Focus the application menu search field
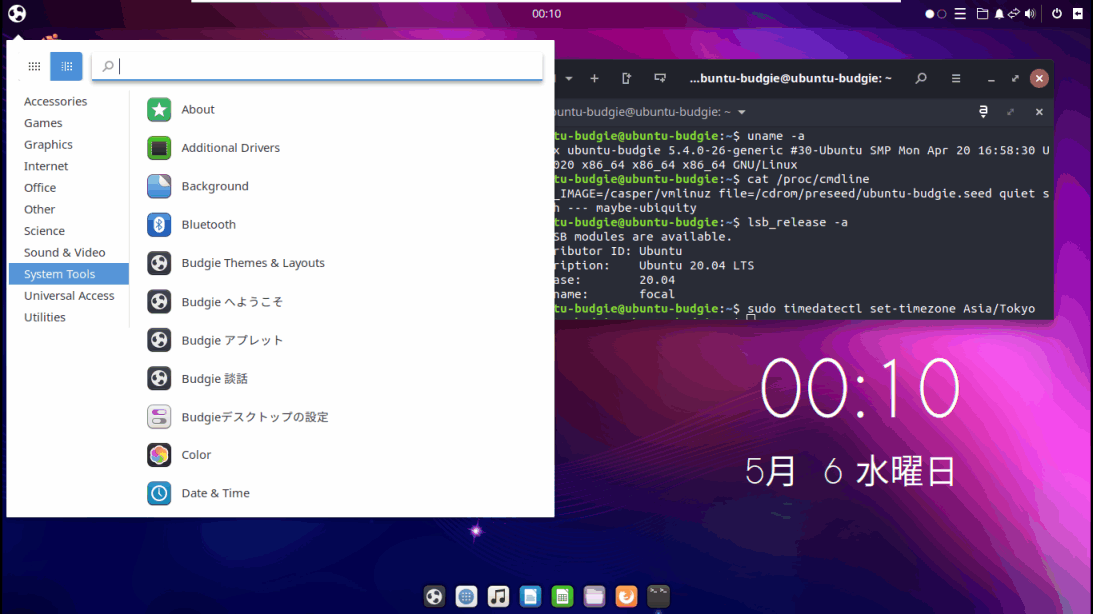Viewport: 1093px width, 614px height. (317, 66)
